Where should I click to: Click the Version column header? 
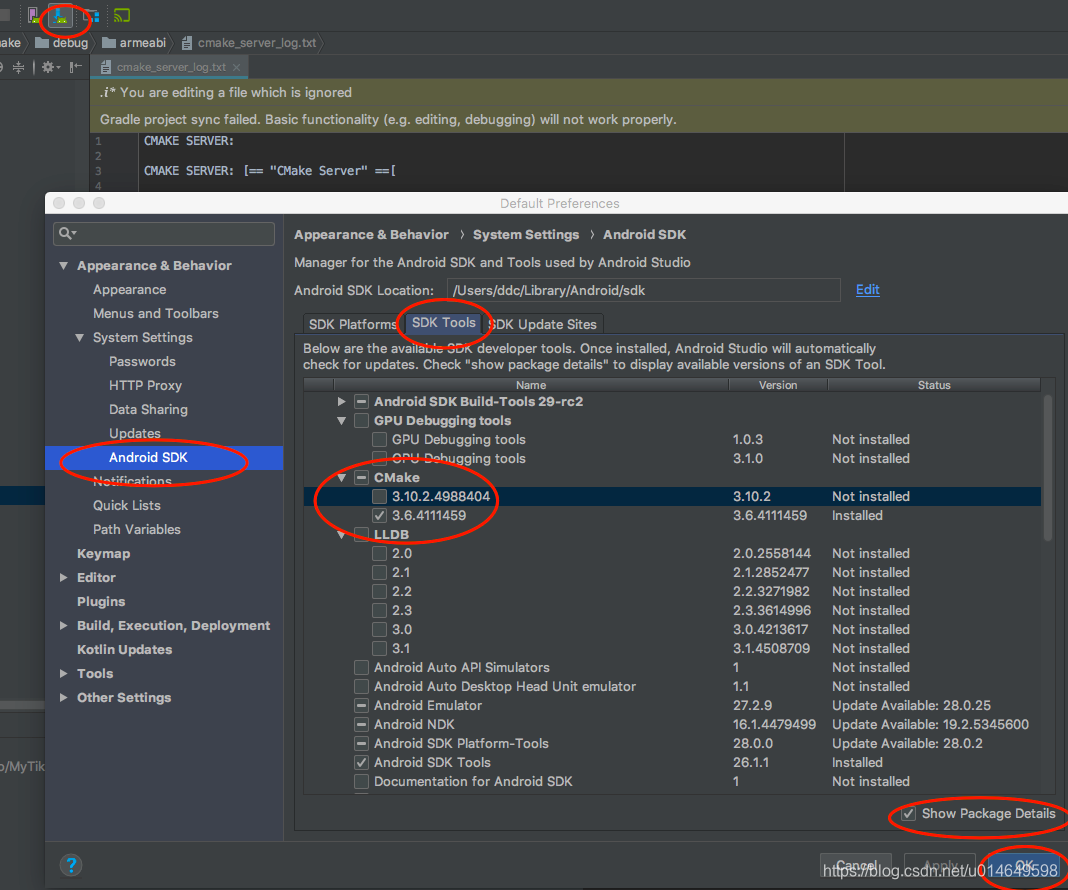click(x=778, y=385)
